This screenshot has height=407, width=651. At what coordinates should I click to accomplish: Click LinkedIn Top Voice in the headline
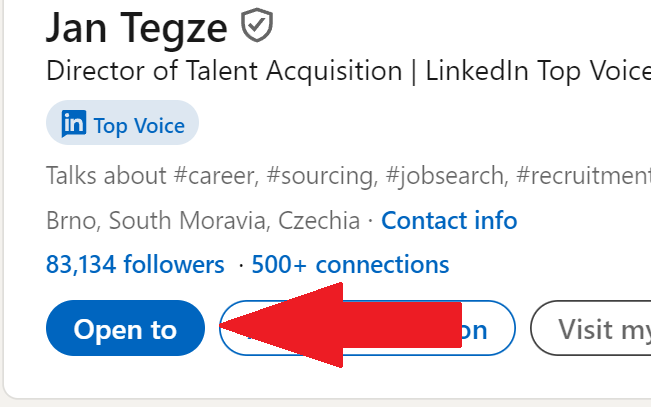(x=538, y=71)
